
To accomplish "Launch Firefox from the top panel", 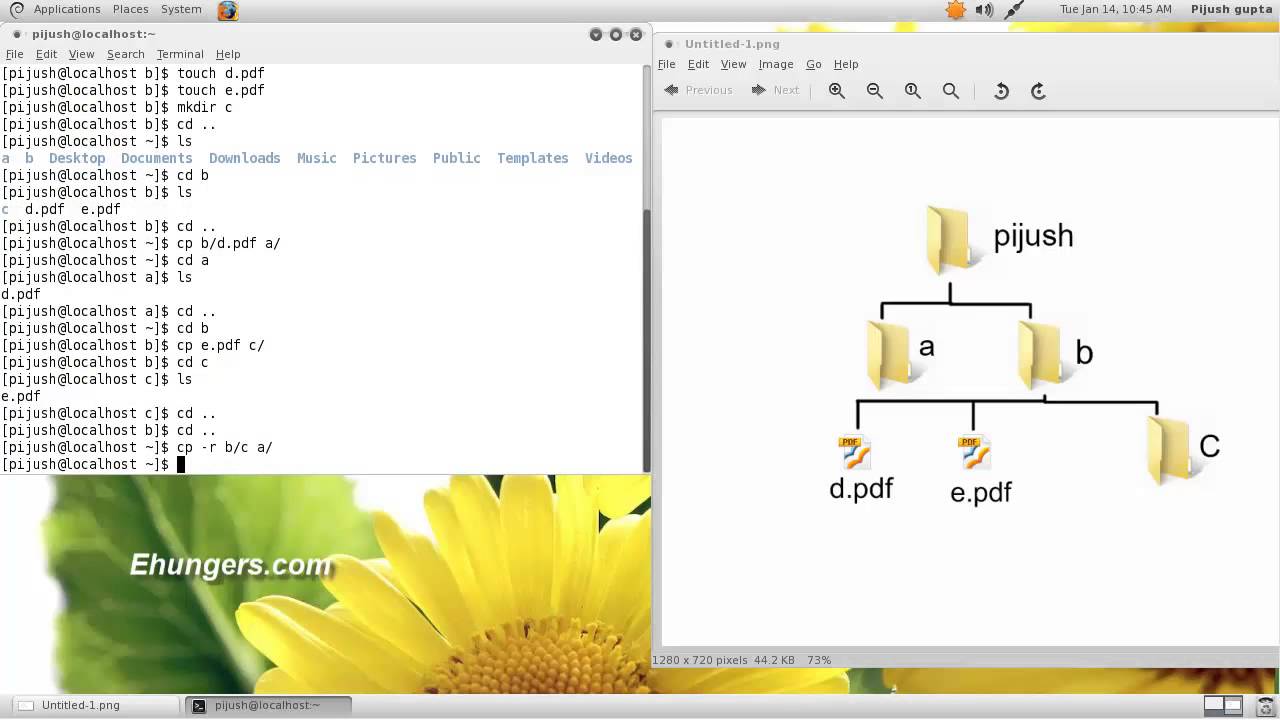I will (x=228, y=10).
